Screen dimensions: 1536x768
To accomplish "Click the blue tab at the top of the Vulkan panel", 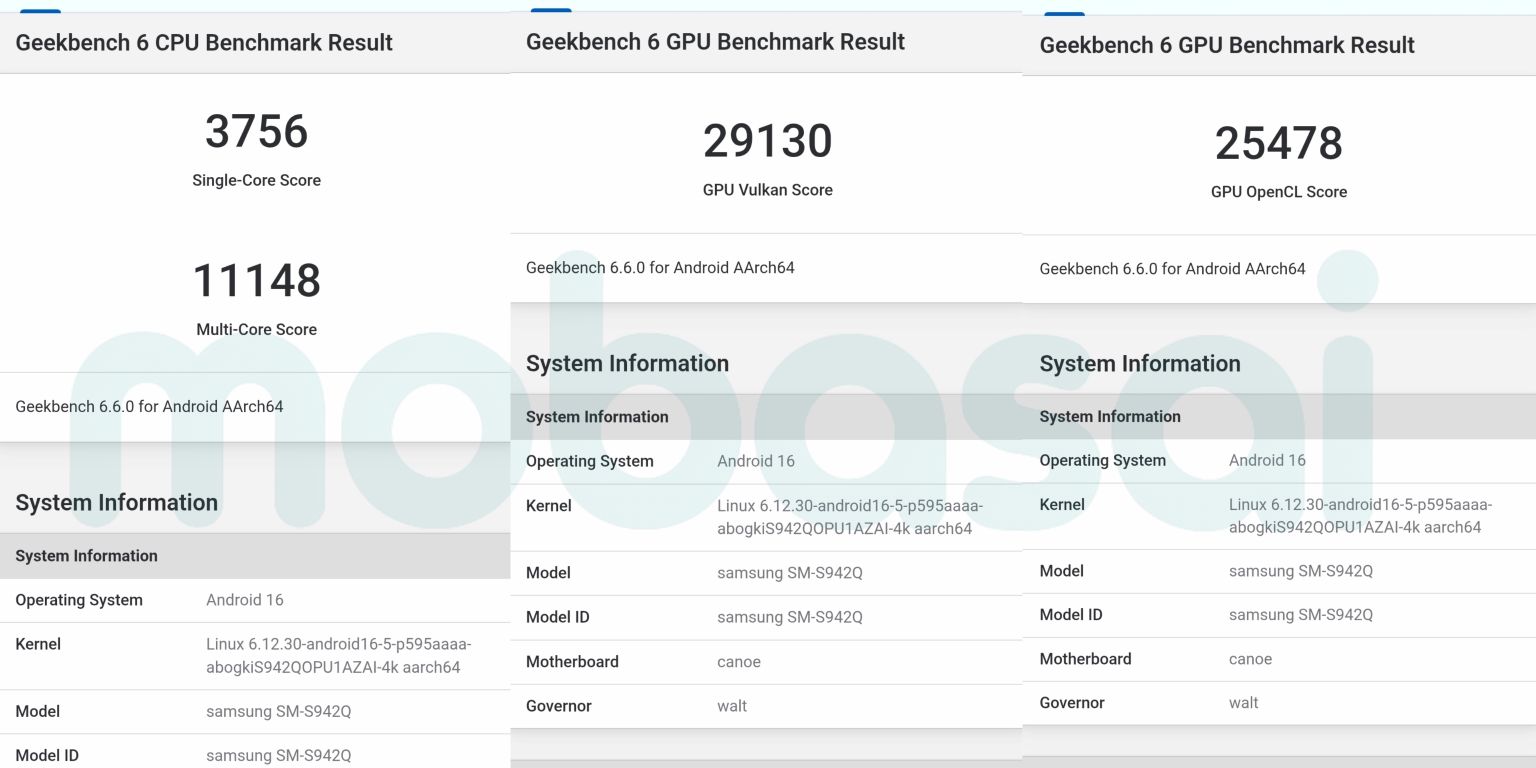I will [x=550, y=11].
